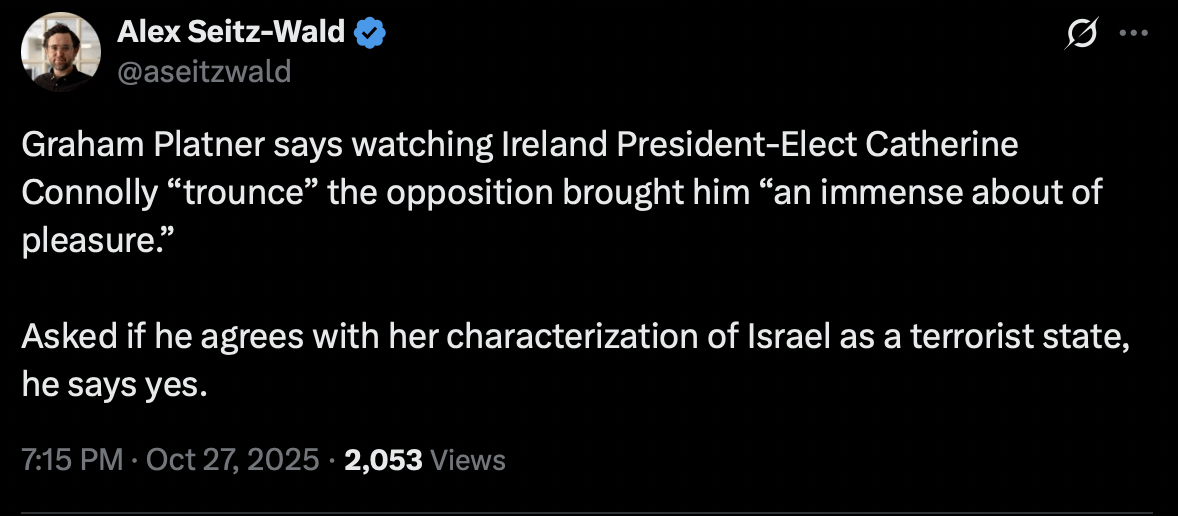Click the 2,053 view count number

383,460
